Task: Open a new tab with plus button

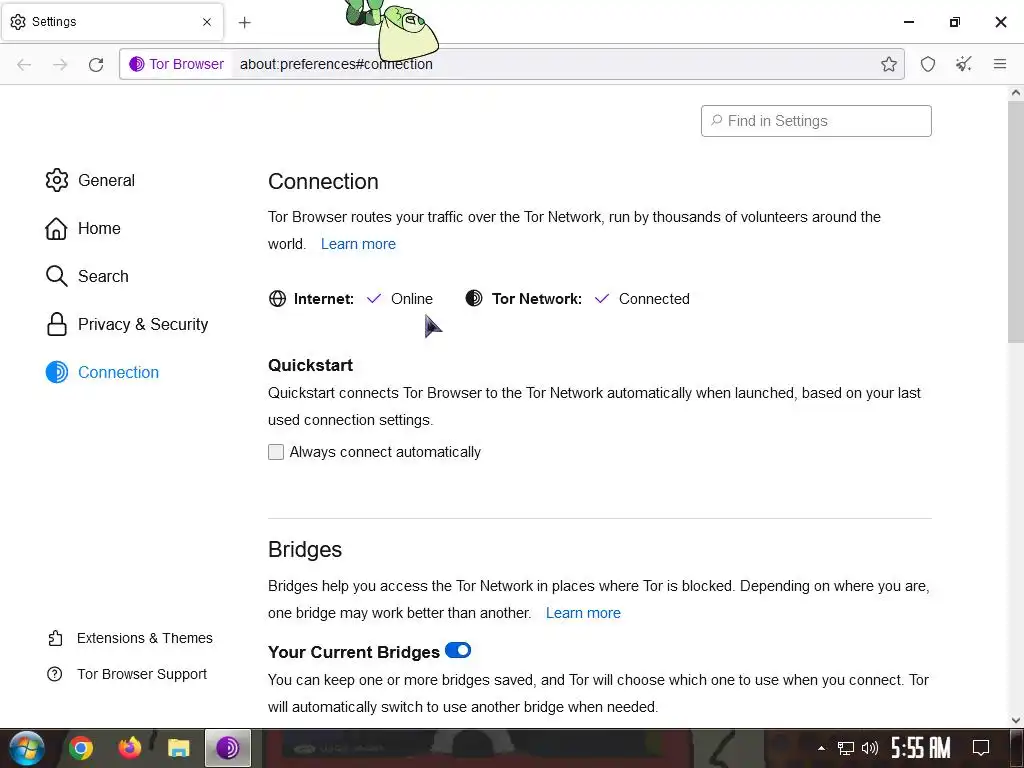Action: point(244,22)
